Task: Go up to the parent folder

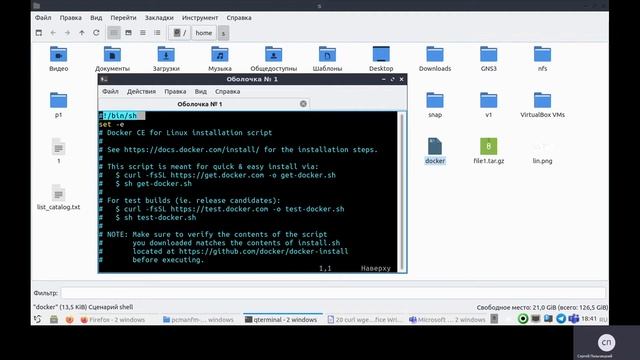Action: coord(82,33)
